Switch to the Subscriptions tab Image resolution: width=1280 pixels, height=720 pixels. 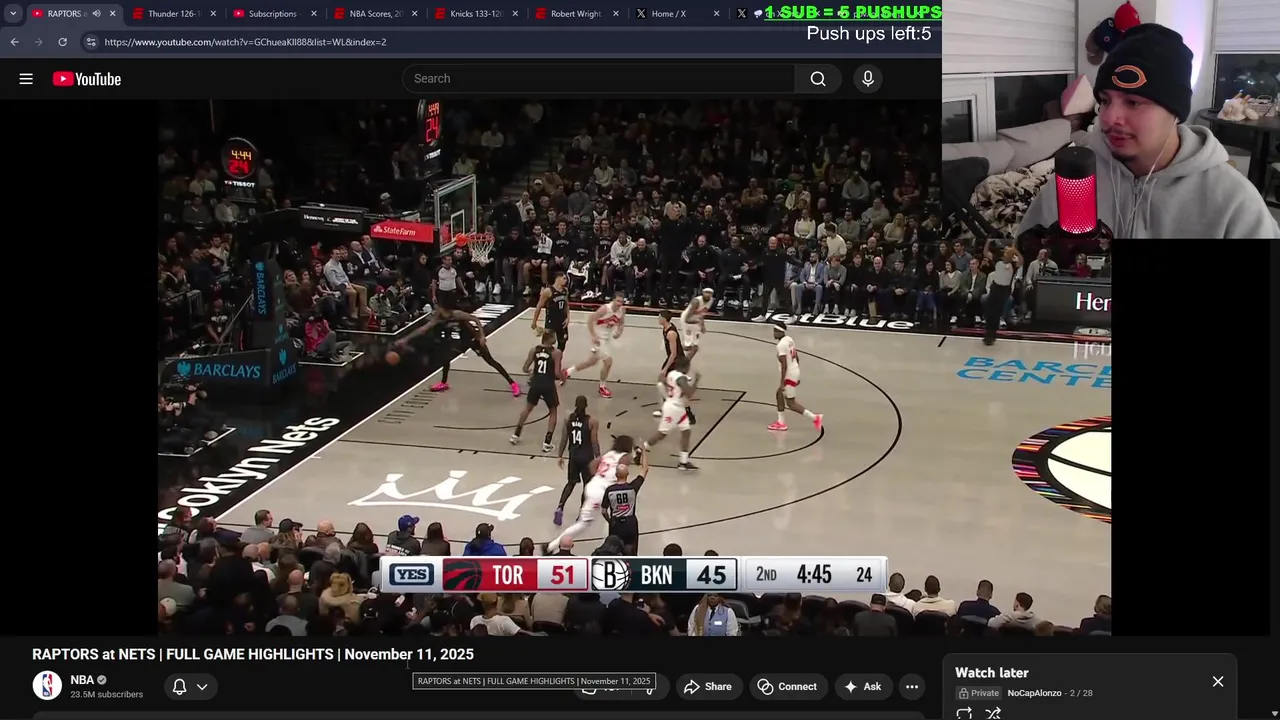click(x=272, y=14)
